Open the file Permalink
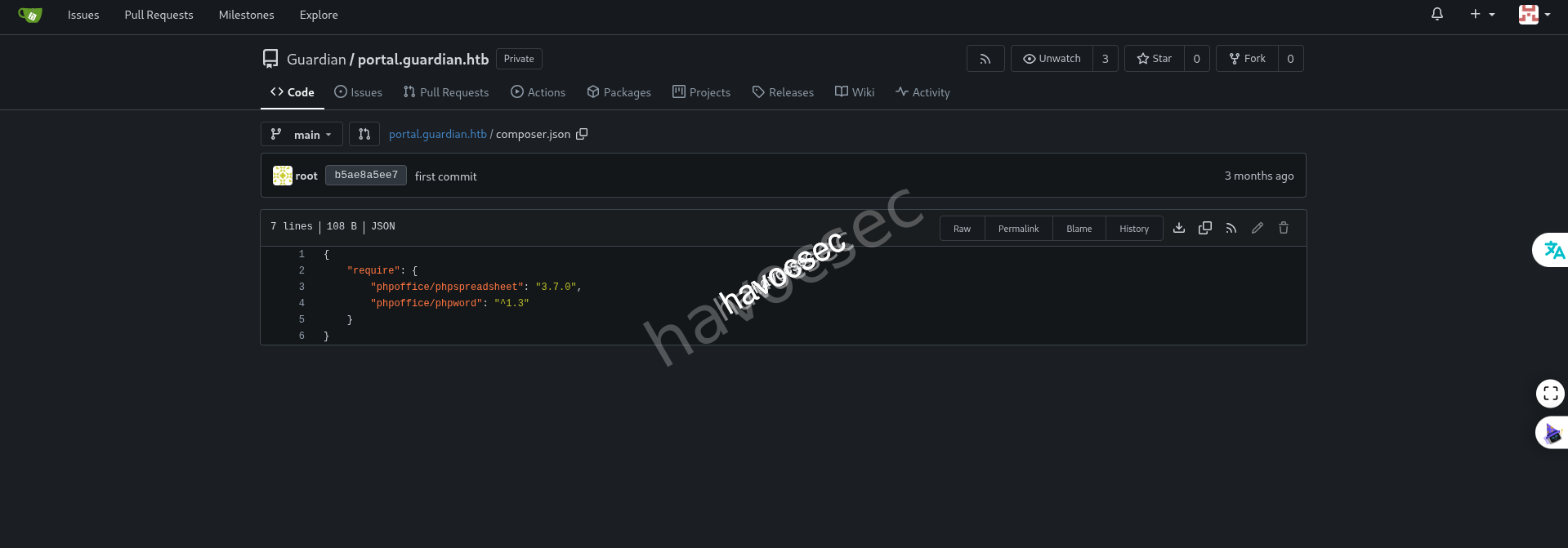Image resolution: width=1568 pixels, height=548 pixels. (x=1019, y=229)
